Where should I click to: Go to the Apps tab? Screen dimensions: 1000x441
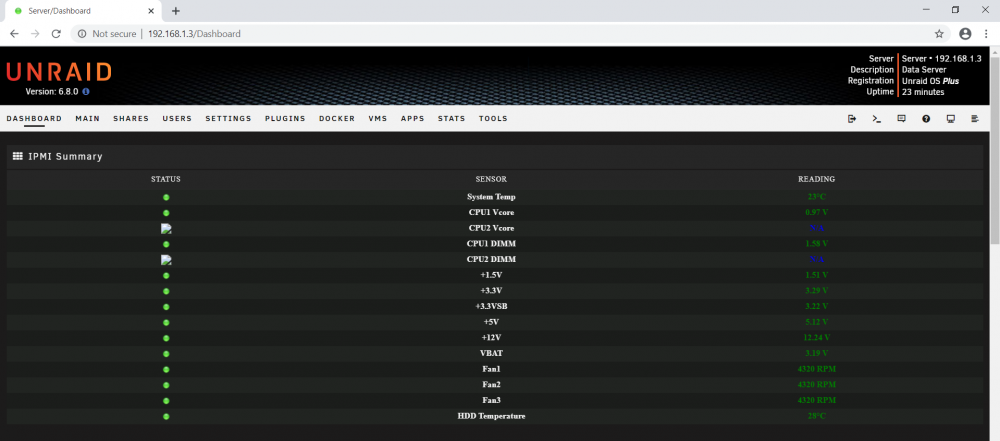tap(413, 119)
